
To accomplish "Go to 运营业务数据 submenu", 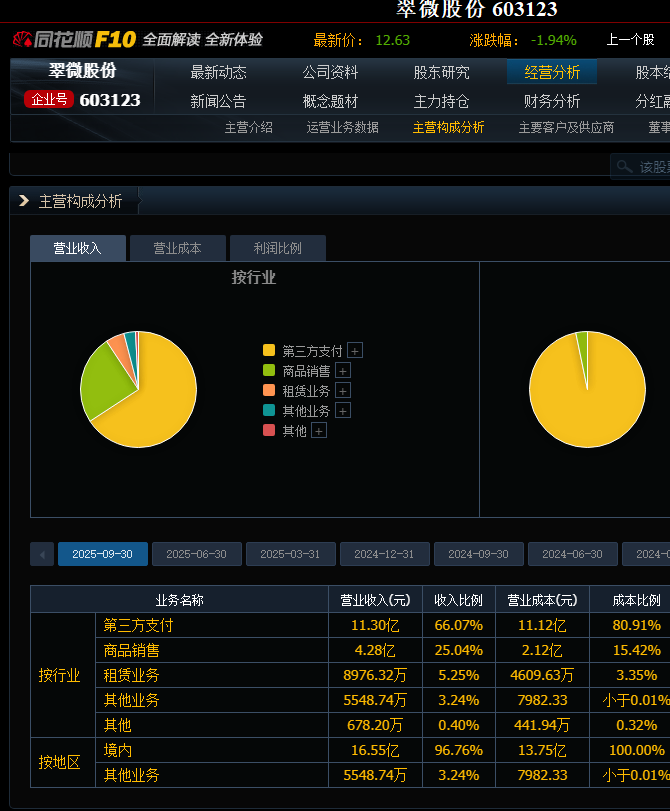I will point(343,128).
